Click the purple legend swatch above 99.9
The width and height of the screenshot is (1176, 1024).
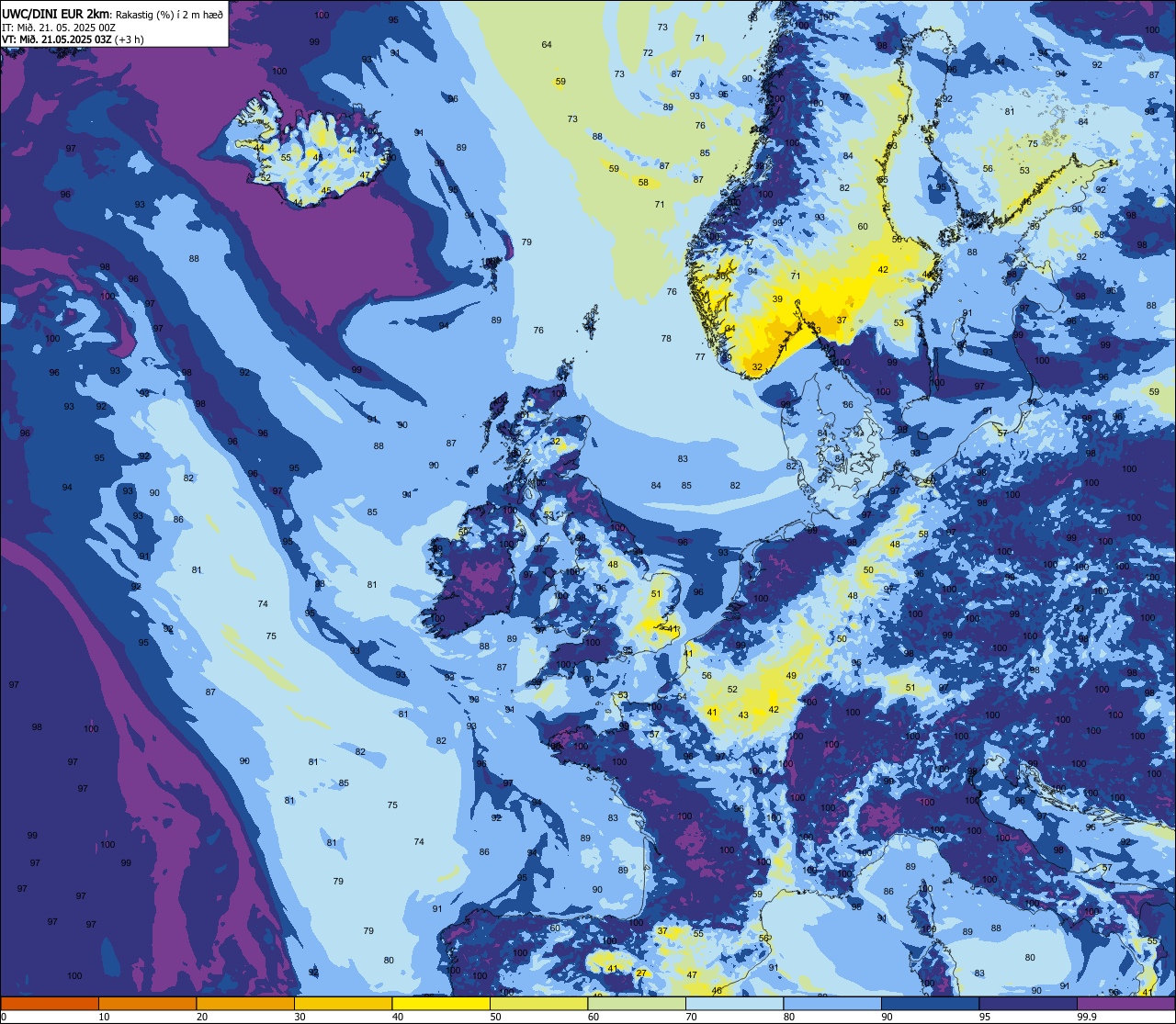pos(1125,1003)
